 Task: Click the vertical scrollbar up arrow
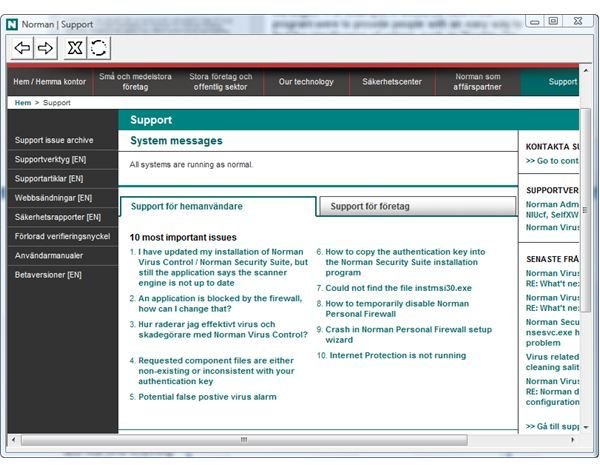(585, 71)
